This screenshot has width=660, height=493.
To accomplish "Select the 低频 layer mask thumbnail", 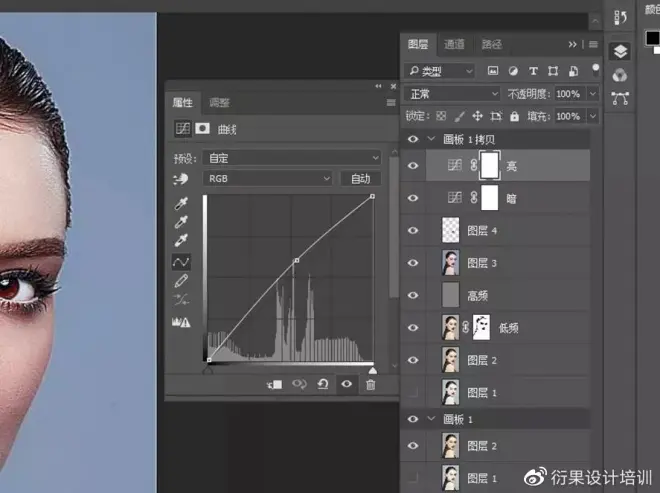I will tap(481, 327).
